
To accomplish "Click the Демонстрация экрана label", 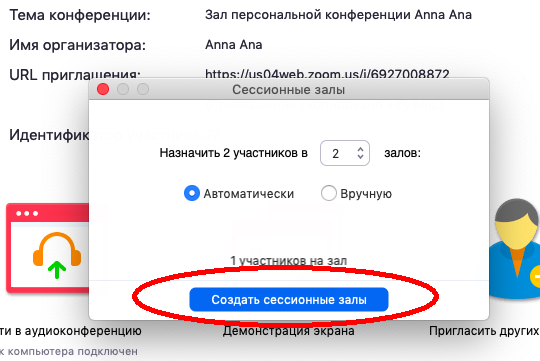I will point(289,331).
